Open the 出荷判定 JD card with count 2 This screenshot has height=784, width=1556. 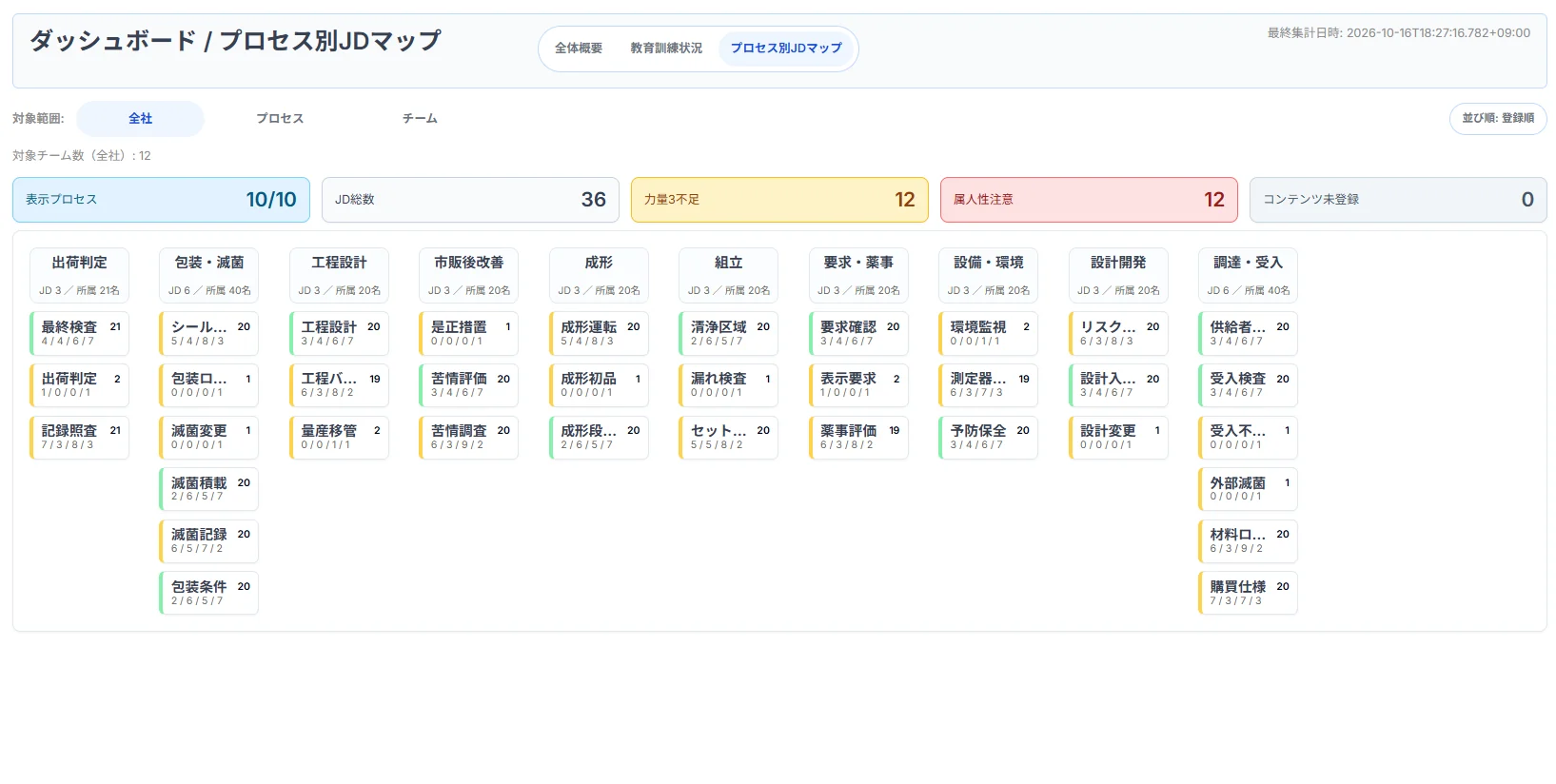coord(79,385)
